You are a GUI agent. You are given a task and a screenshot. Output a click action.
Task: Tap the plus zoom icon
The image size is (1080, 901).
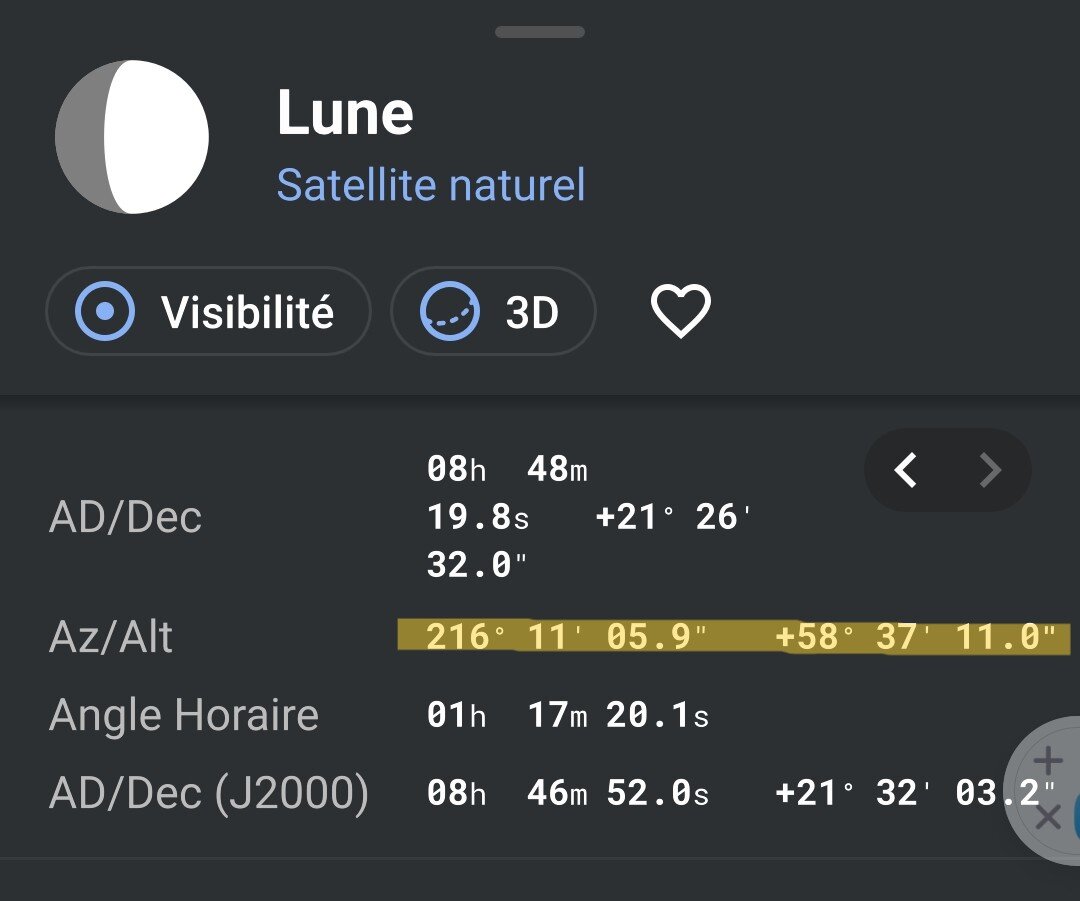[x=1047, y=762]
